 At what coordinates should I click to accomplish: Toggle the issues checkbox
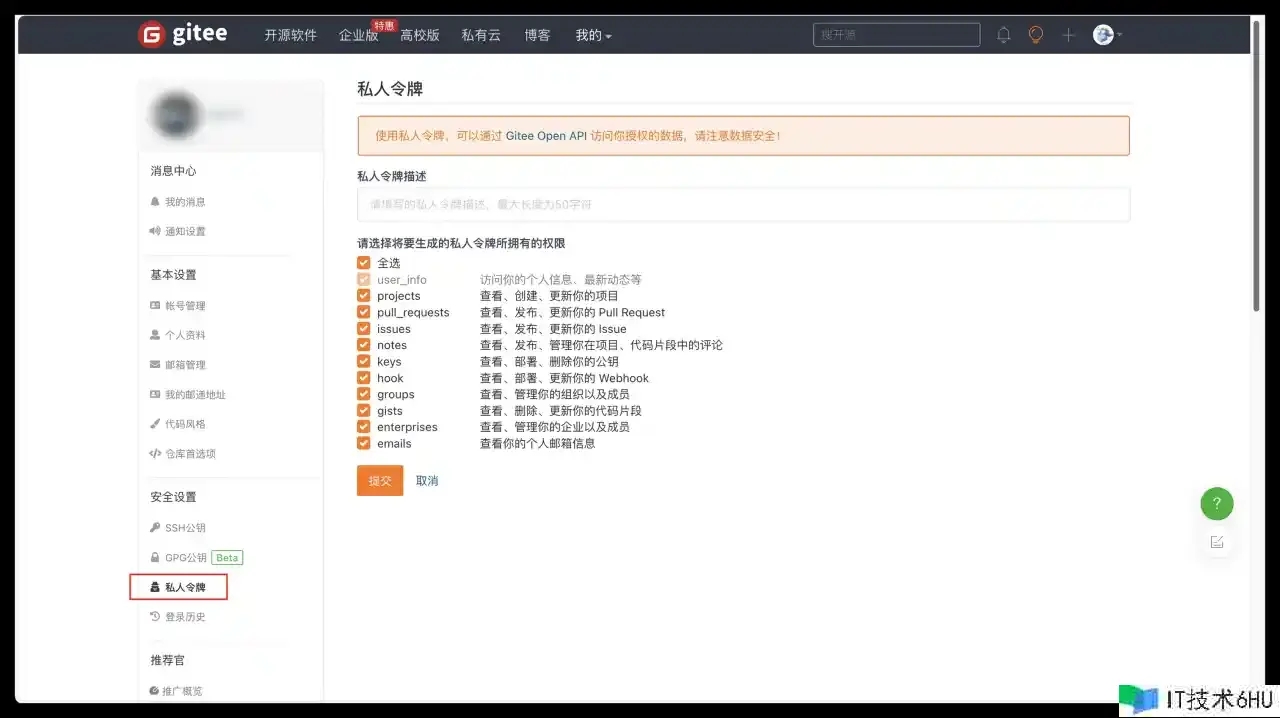[x=364, y=329]
